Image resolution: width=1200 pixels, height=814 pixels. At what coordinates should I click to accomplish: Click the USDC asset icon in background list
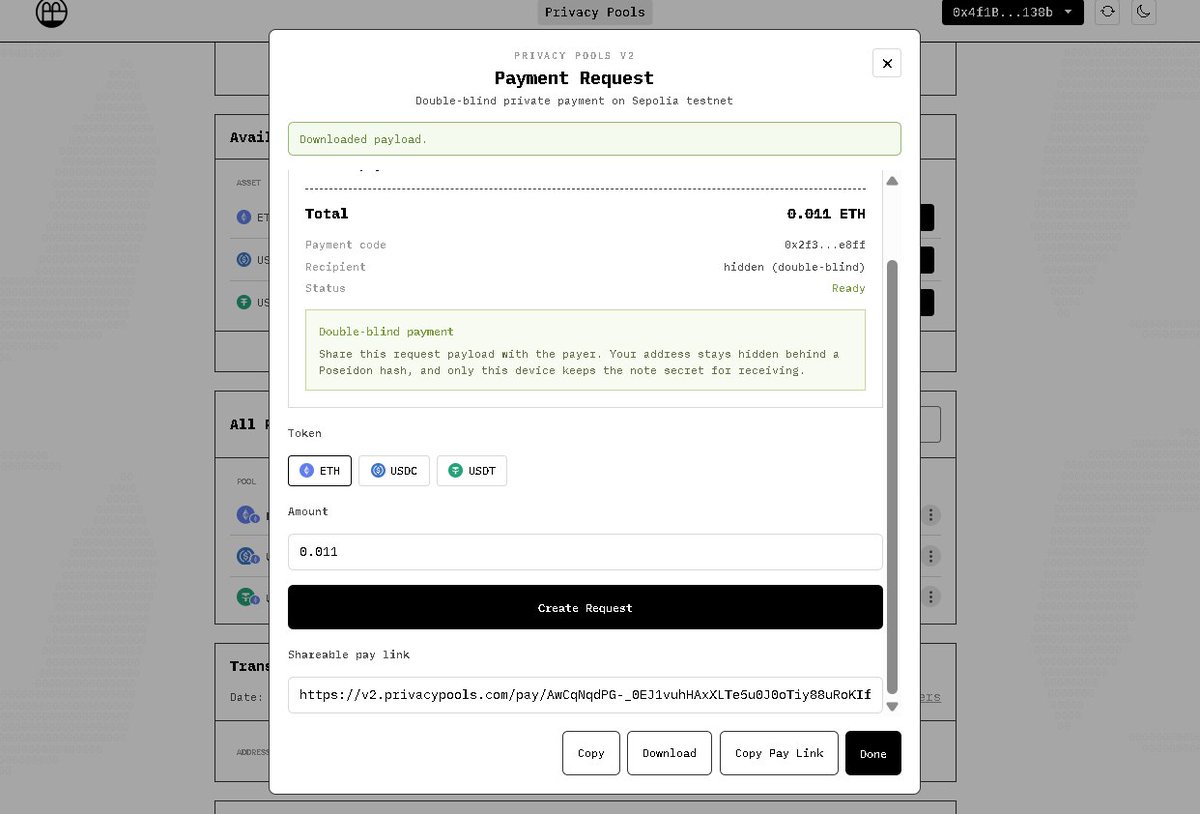point(243,260)
